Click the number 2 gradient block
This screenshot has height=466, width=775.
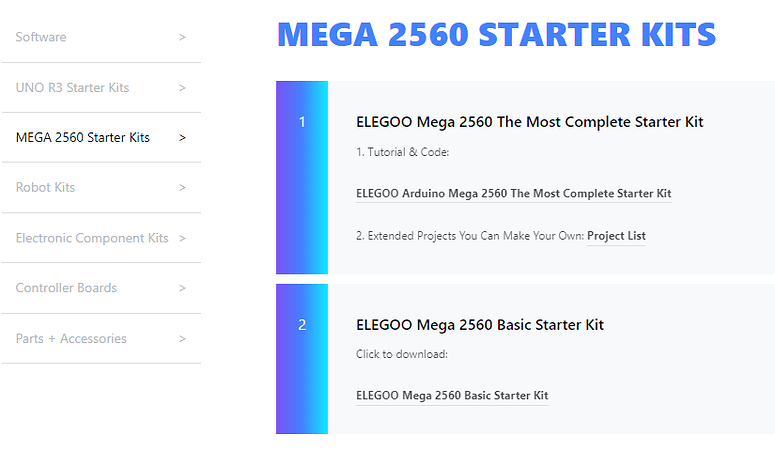click(302, 359)
